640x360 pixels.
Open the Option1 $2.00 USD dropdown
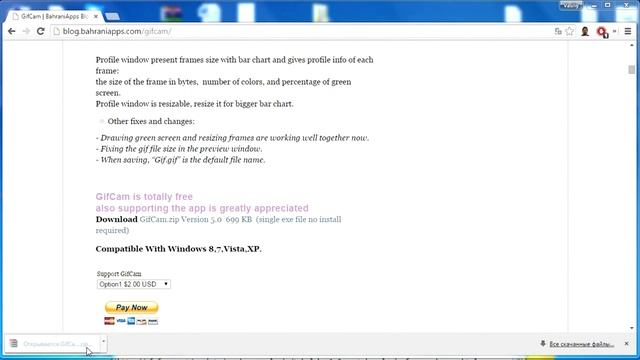(133, 284)
